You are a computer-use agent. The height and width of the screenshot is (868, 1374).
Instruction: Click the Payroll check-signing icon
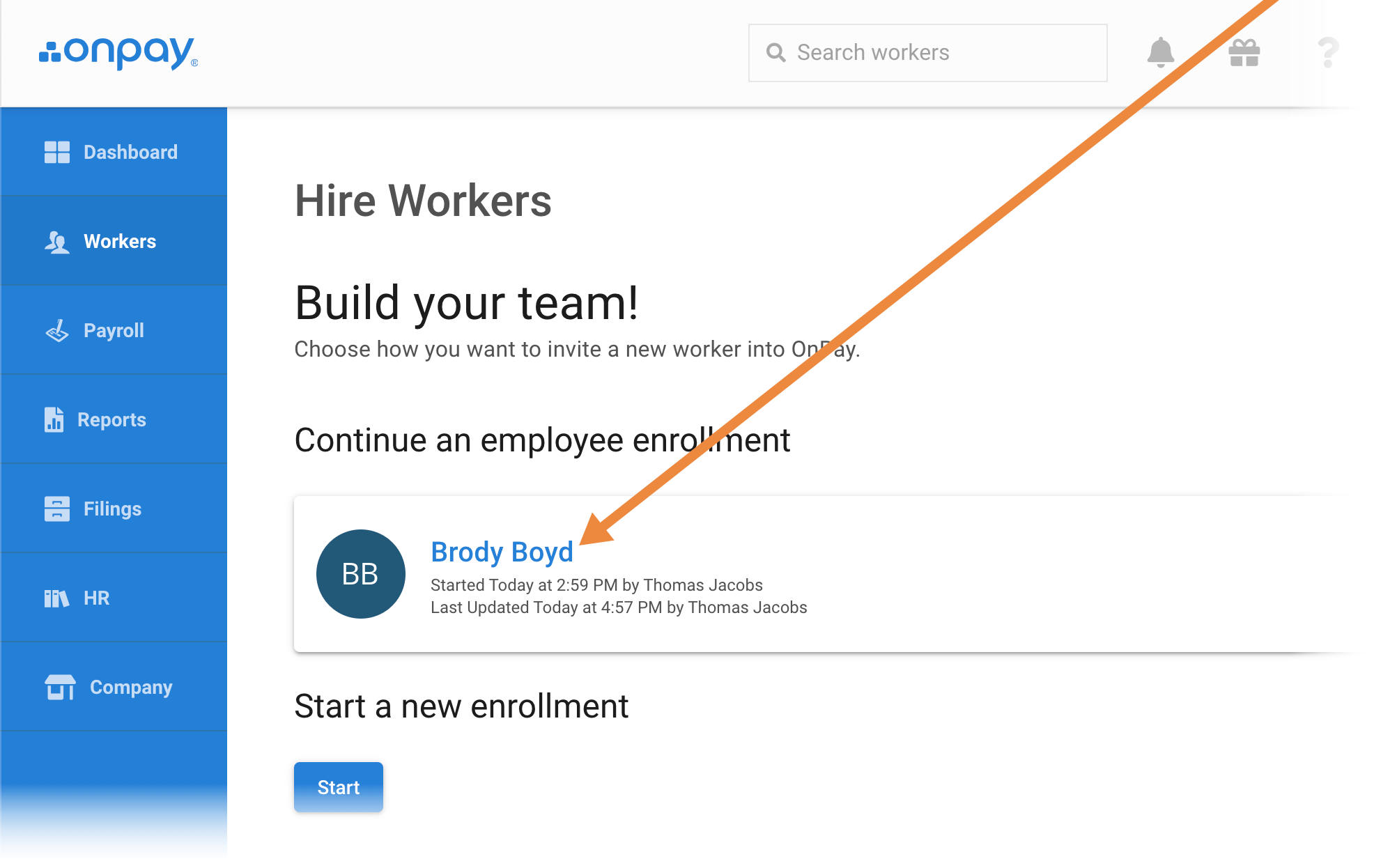point(57,331)
